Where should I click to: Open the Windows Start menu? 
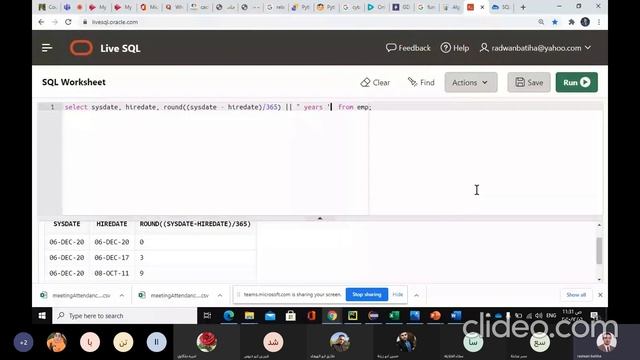42,316
